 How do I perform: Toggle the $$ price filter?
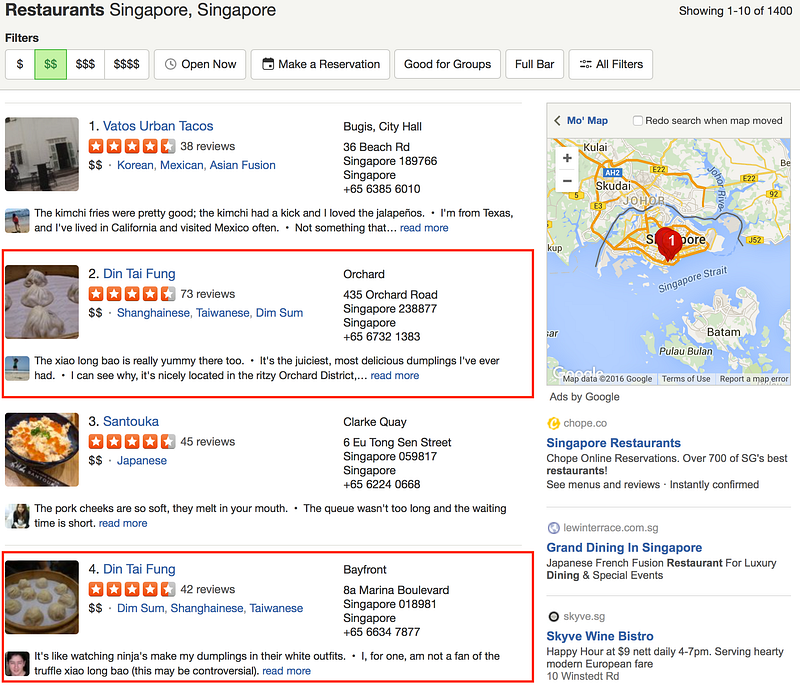click(51, 64)
